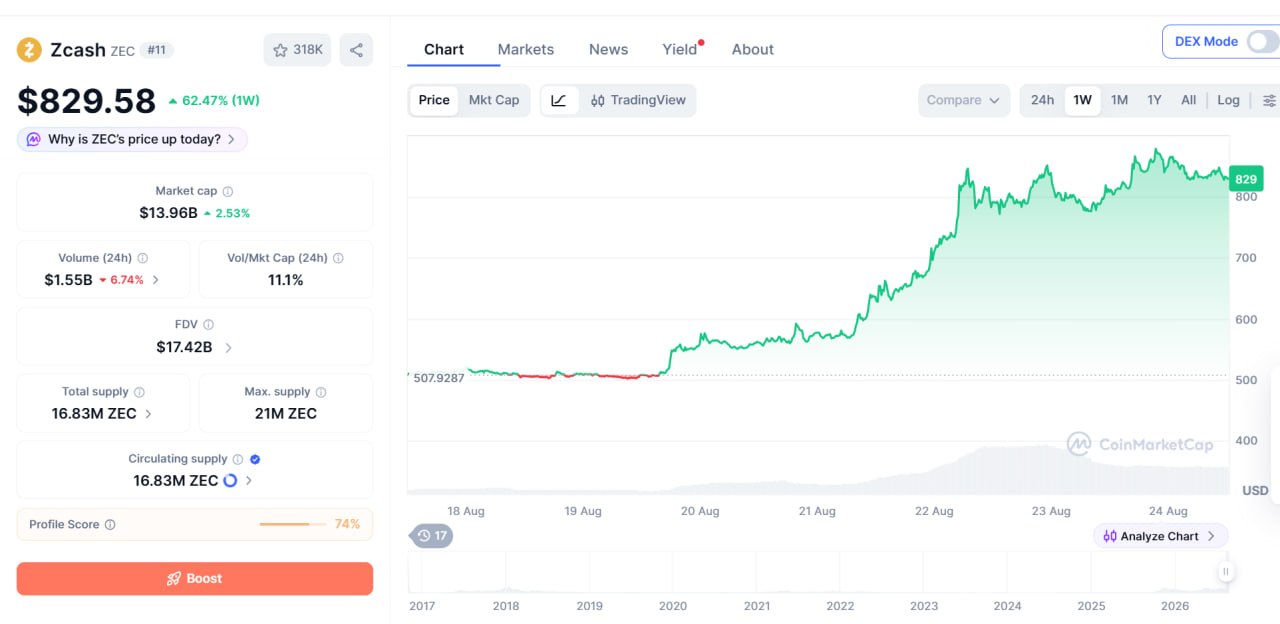The image size is (1280, 624).
Task: Click the share icon next to 318K
Action: click(x=356, y=50)
